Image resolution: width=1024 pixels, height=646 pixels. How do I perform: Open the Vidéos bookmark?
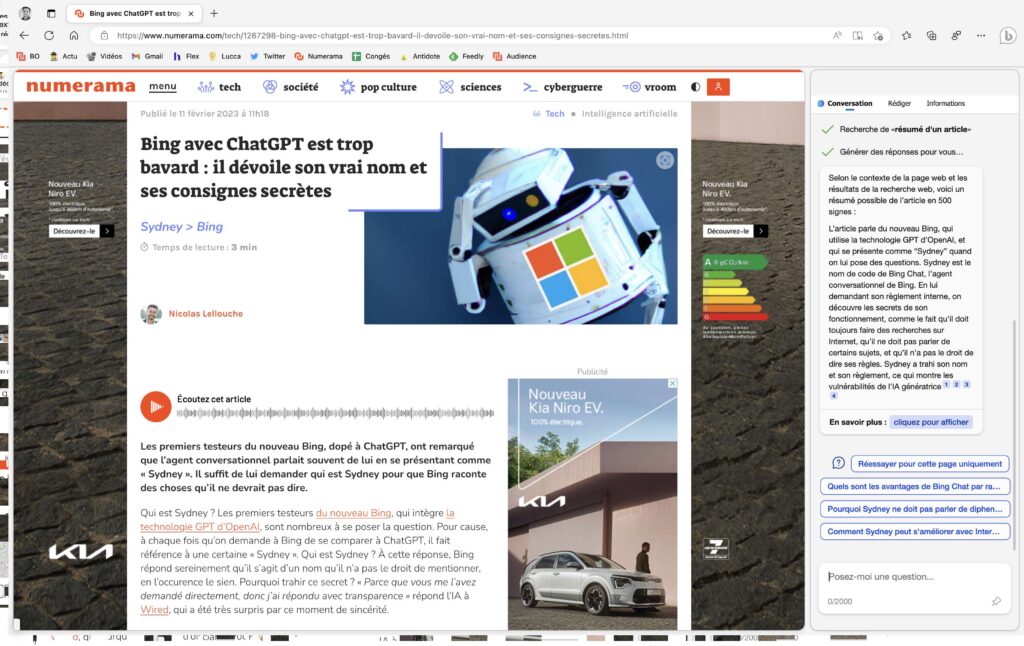click(104, 56)
